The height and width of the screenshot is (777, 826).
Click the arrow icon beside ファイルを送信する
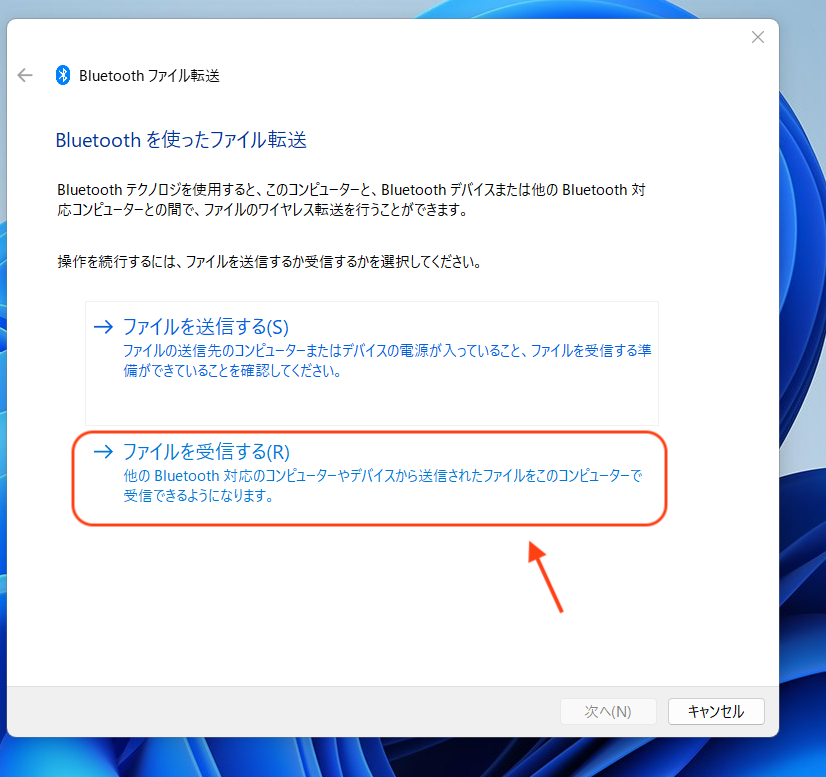pyautogui.click(x=103, y=327)
